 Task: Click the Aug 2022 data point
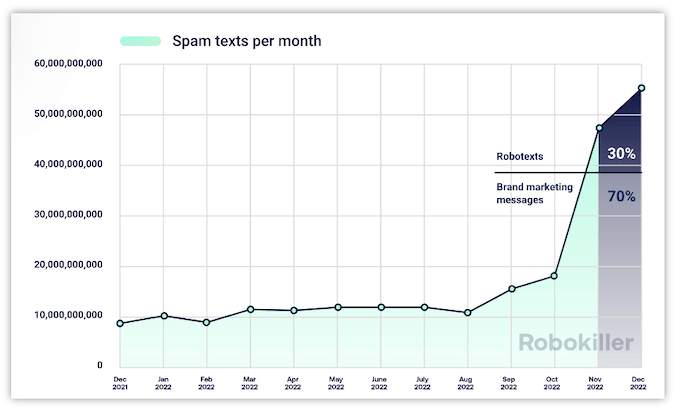[x=467, y=312]
